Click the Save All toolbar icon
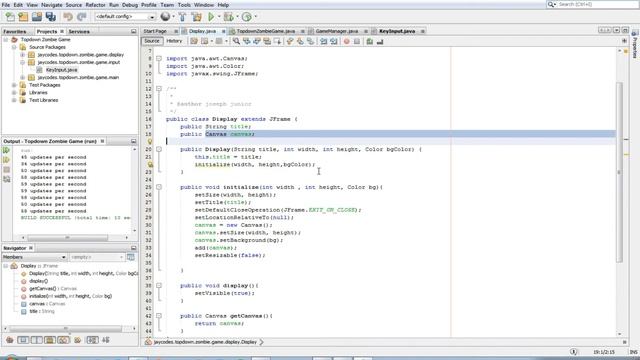 51,17
